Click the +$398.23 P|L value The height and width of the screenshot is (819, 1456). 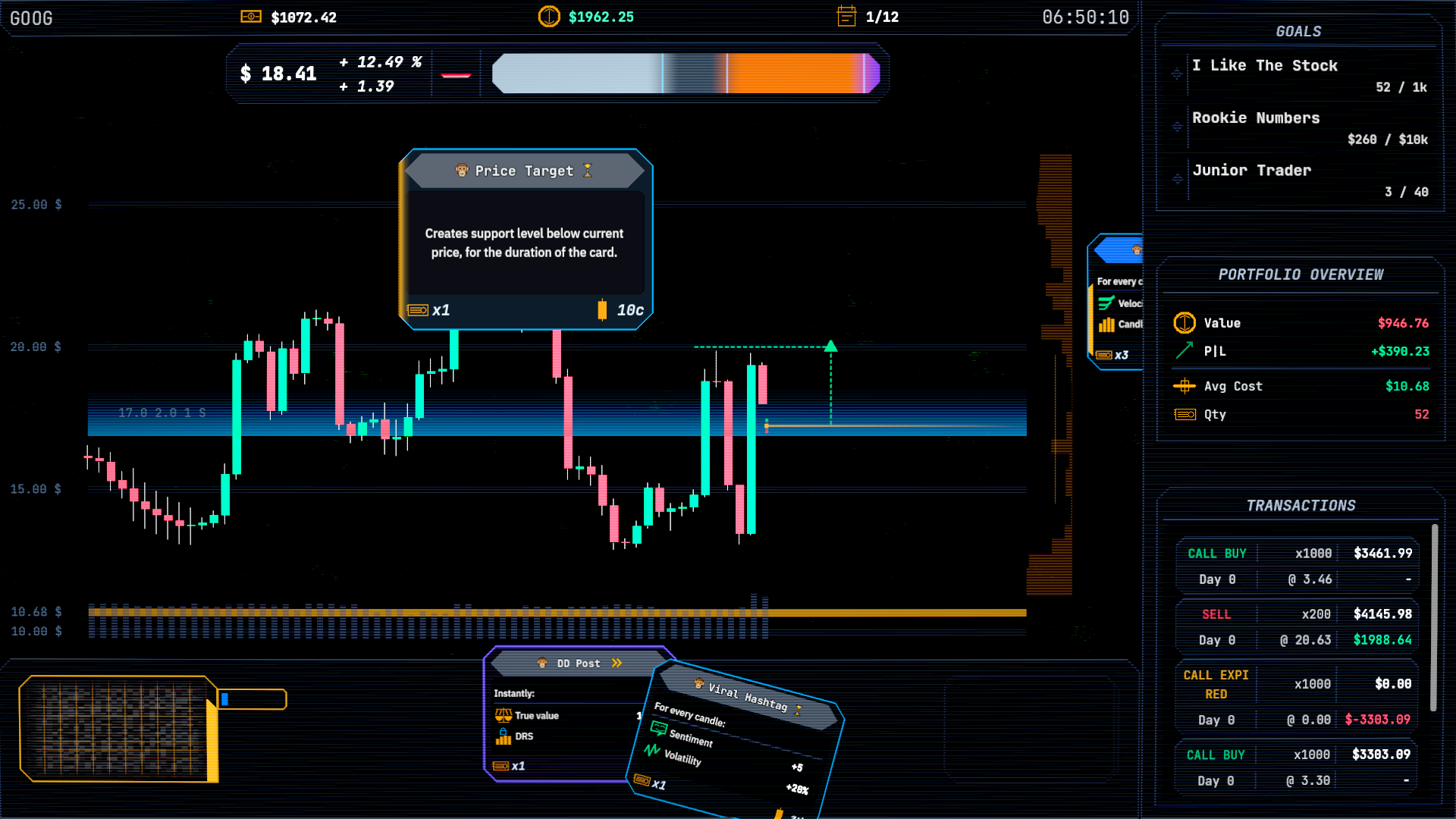pos(1400,351)
